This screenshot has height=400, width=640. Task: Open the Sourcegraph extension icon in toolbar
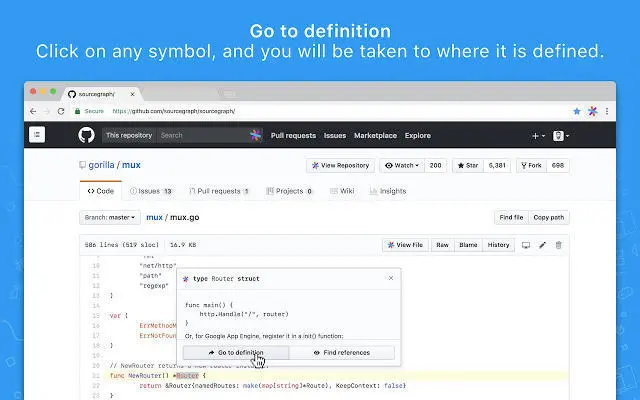(x=593, y=111)
